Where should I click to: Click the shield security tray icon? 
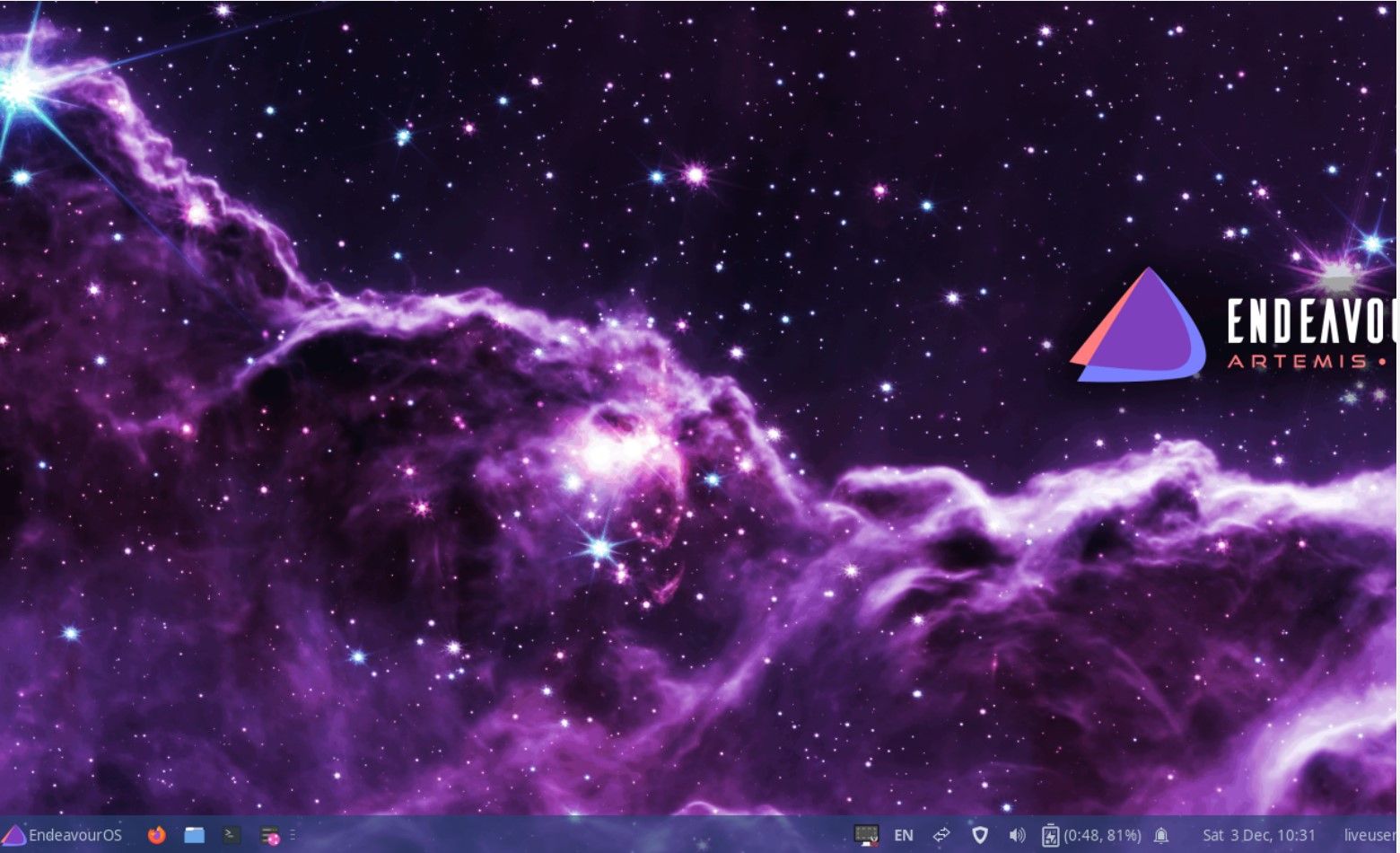point(980,835)
